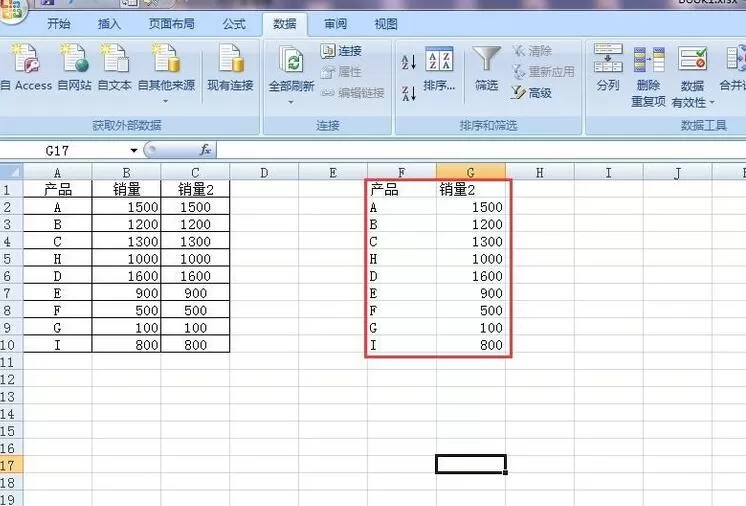Select column D header

pos(264,172)
